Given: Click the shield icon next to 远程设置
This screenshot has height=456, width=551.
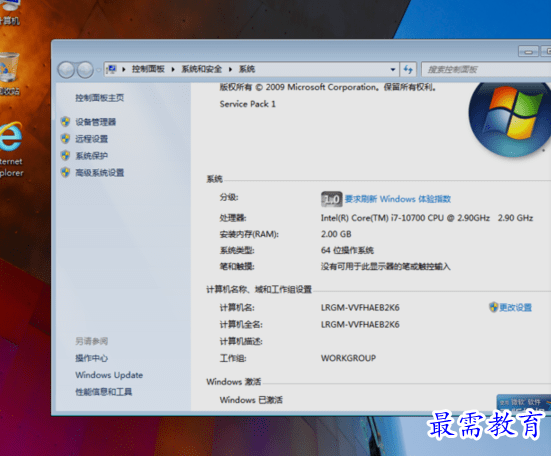Looking at the screenshot, I should pyautogui.click(x=65, y=138).
